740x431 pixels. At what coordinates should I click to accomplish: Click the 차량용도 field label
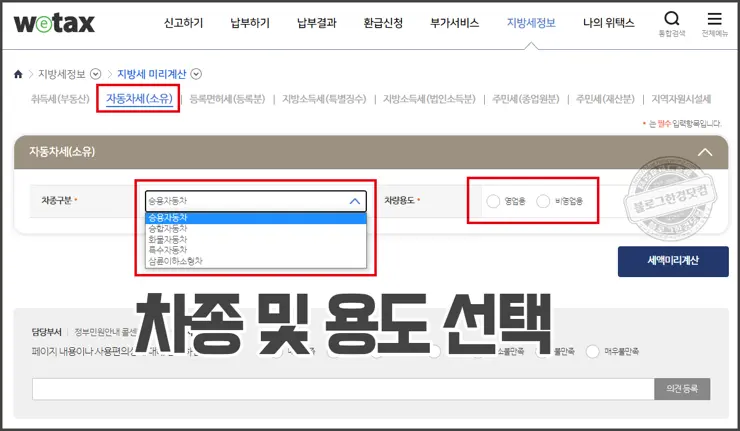pyautogui.click(x=399, y=201)
